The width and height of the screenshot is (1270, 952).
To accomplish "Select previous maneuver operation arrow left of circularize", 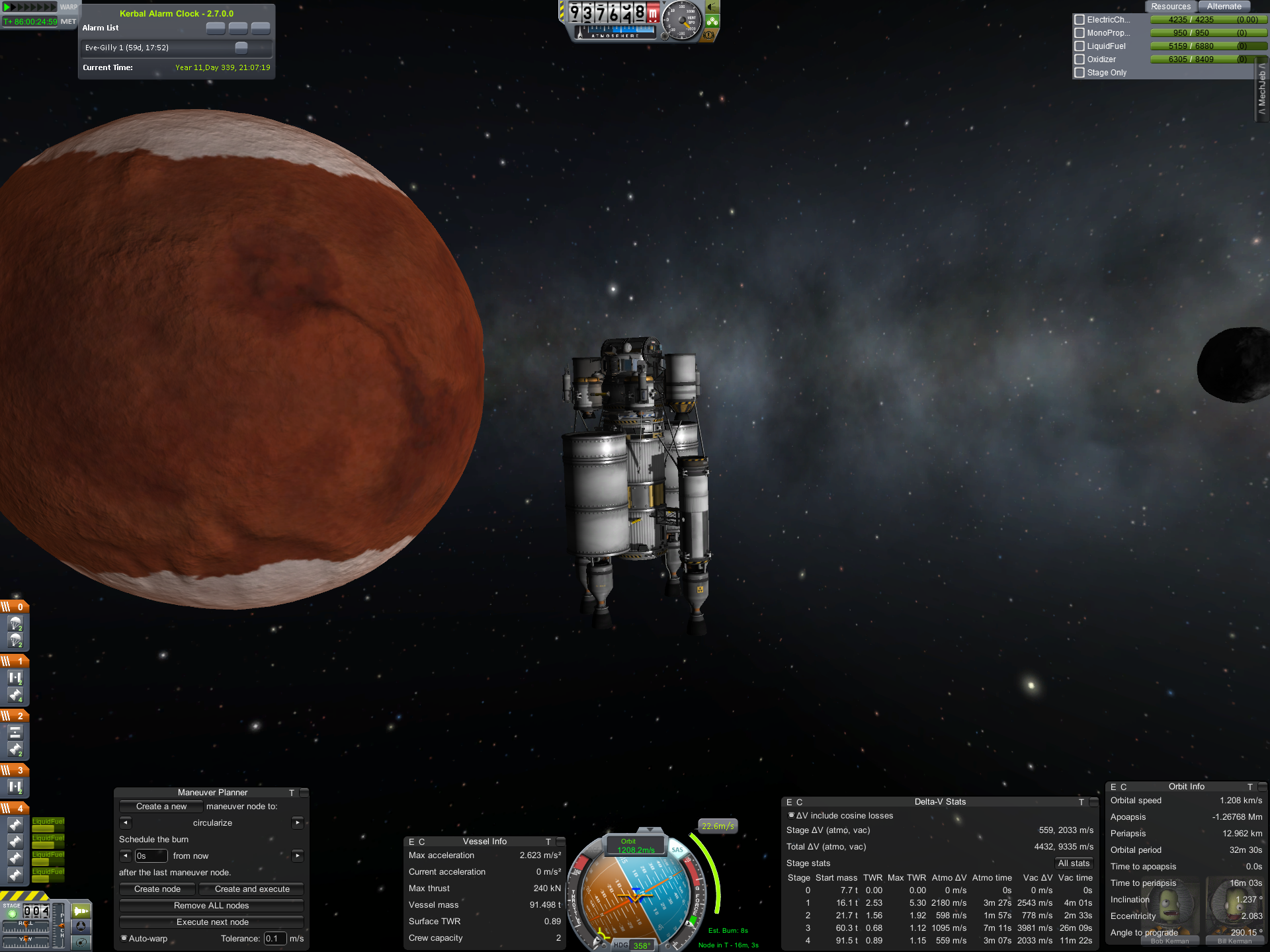I will click(x=126, y=823).
